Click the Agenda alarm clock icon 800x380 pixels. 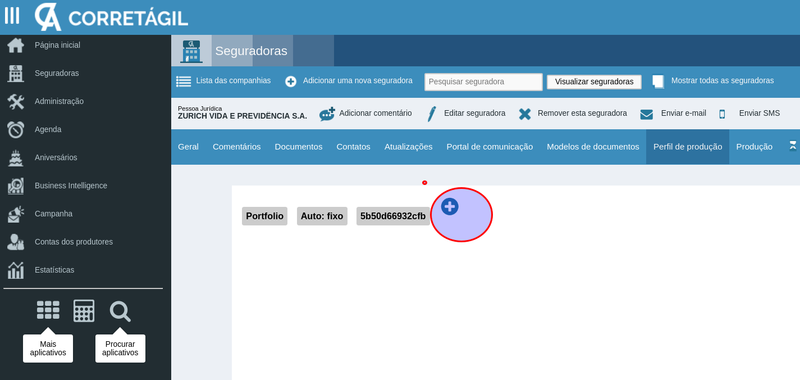[x=16, y=130]
